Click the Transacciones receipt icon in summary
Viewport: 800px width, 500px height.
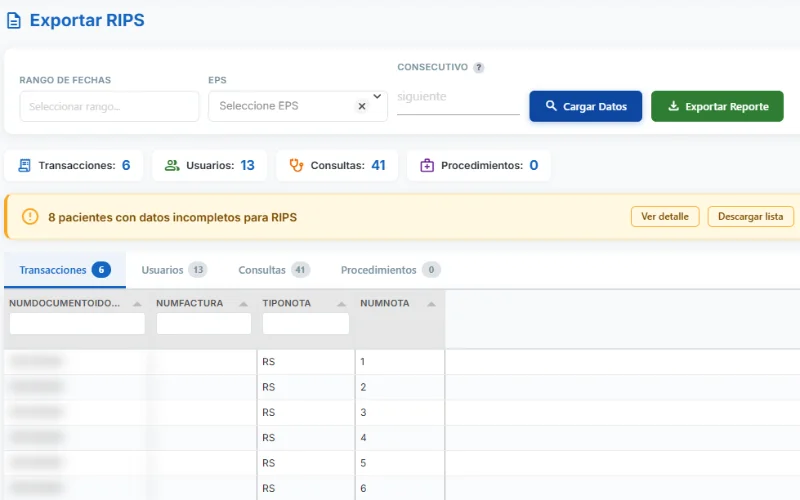24,165
